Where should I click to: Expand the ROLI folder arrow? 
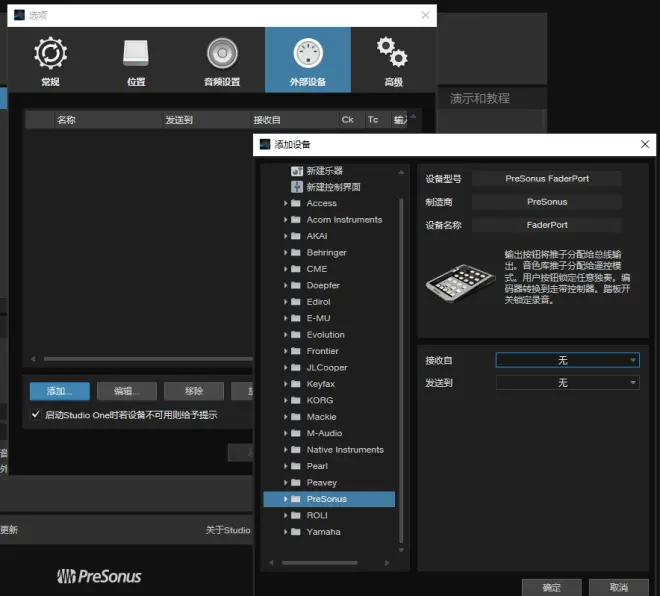285,515
